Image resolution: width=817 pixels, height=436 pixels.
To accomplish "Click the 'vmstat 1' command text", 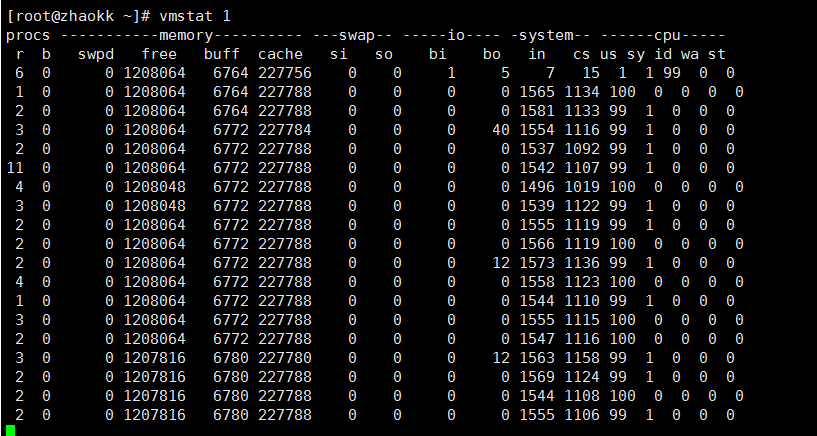I will [x=195, y=16].
